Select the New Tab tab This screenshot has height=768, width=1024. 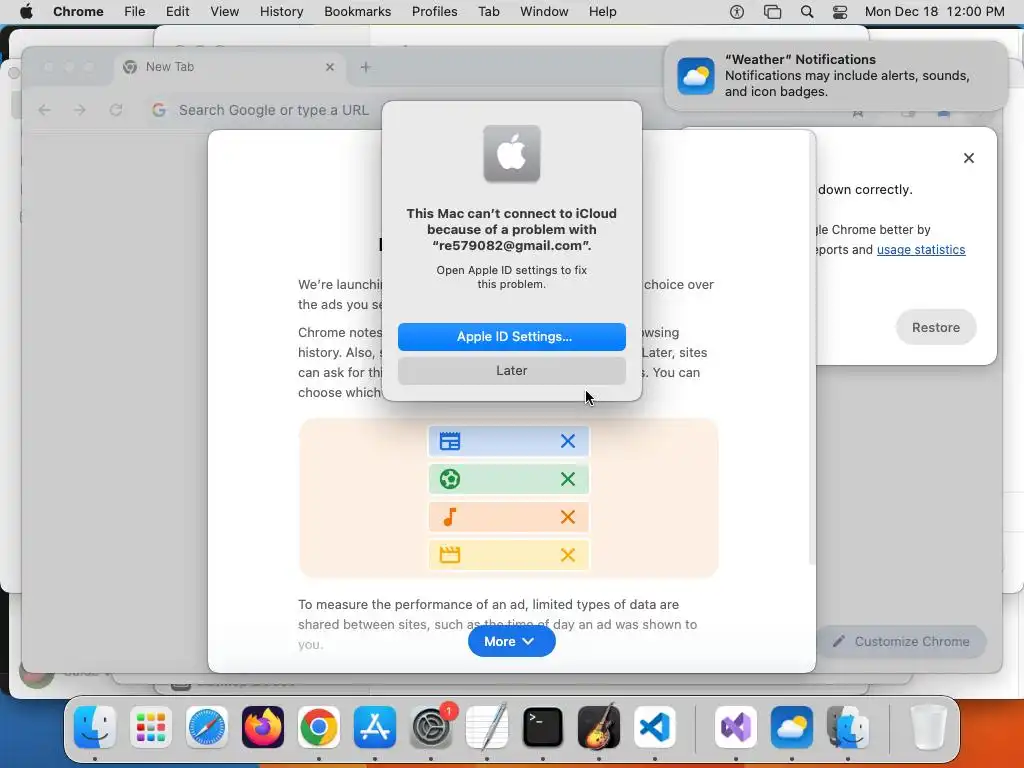229,67
